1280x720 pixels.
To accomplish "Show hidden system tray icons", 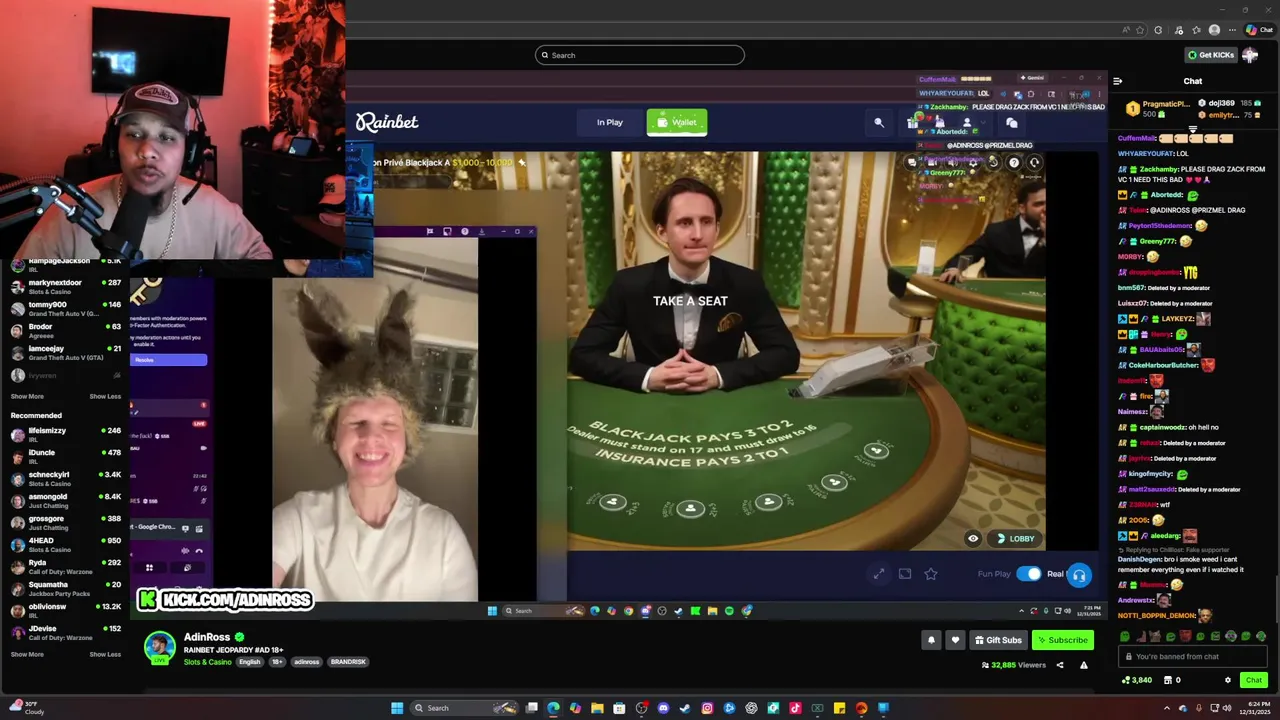I will [x=1167, y=708].
